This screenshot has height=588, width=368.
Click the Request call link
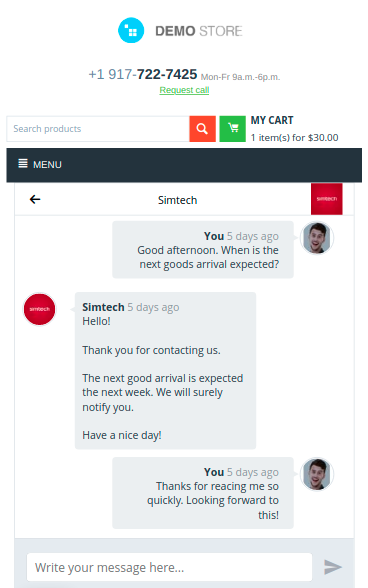click(184, 90)
